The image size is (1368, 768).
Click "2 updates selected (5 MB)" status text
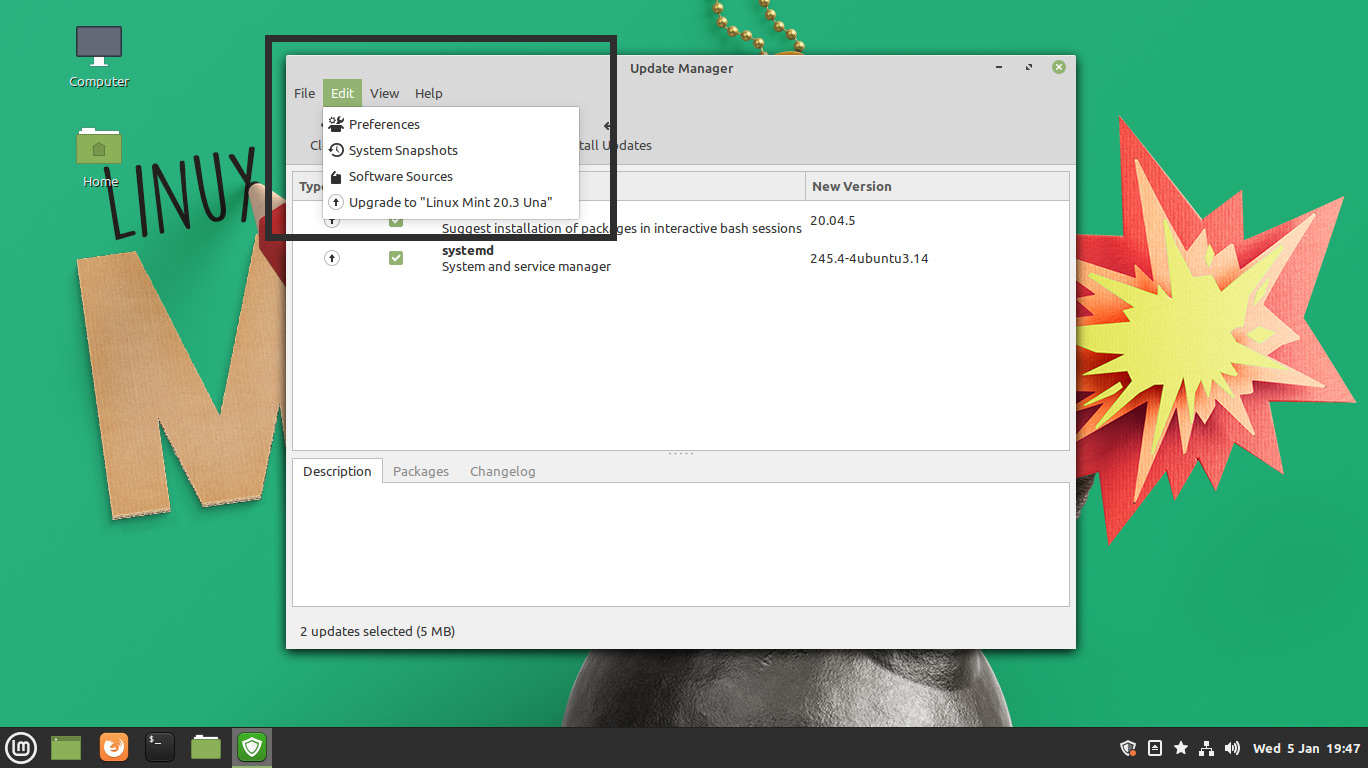tap(377, 631)
